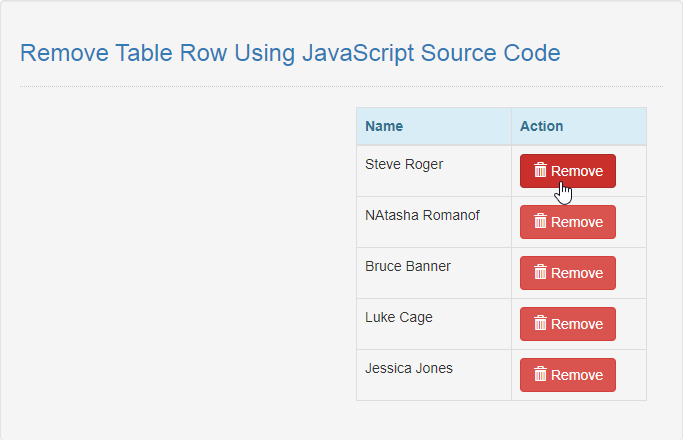Remove the NAtasha Romanof row using its button

pos(568,222)
